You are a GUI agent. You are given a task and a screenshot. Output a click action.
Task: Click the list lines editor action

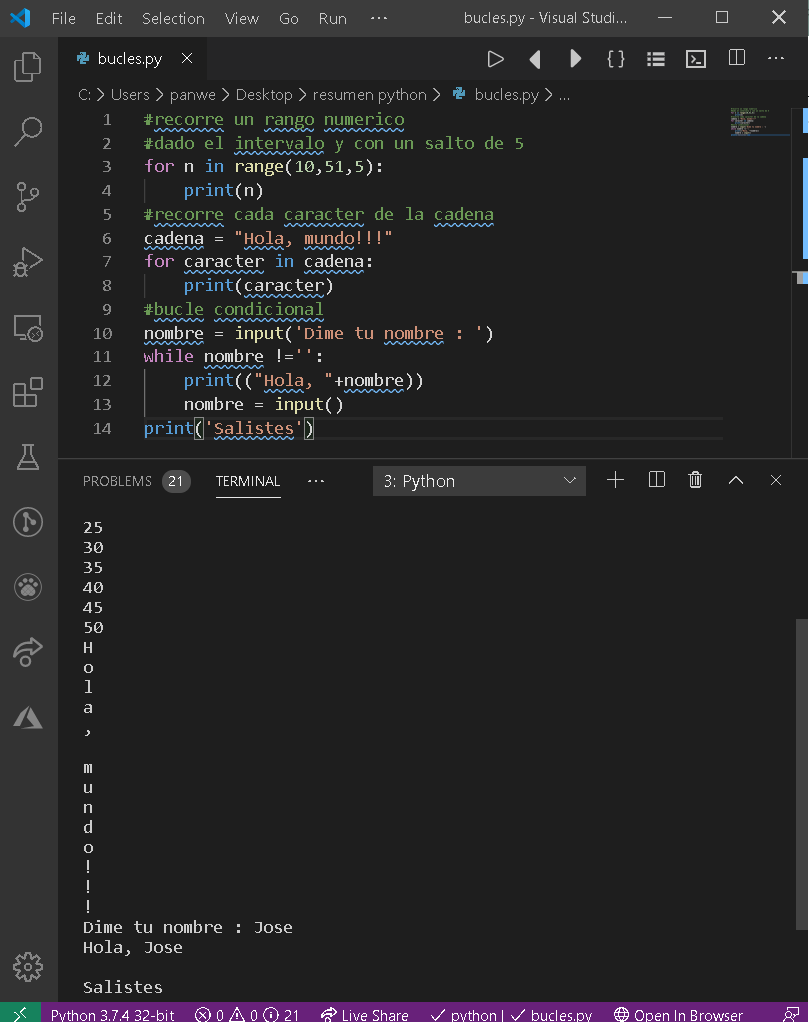(x=656, y=59)
